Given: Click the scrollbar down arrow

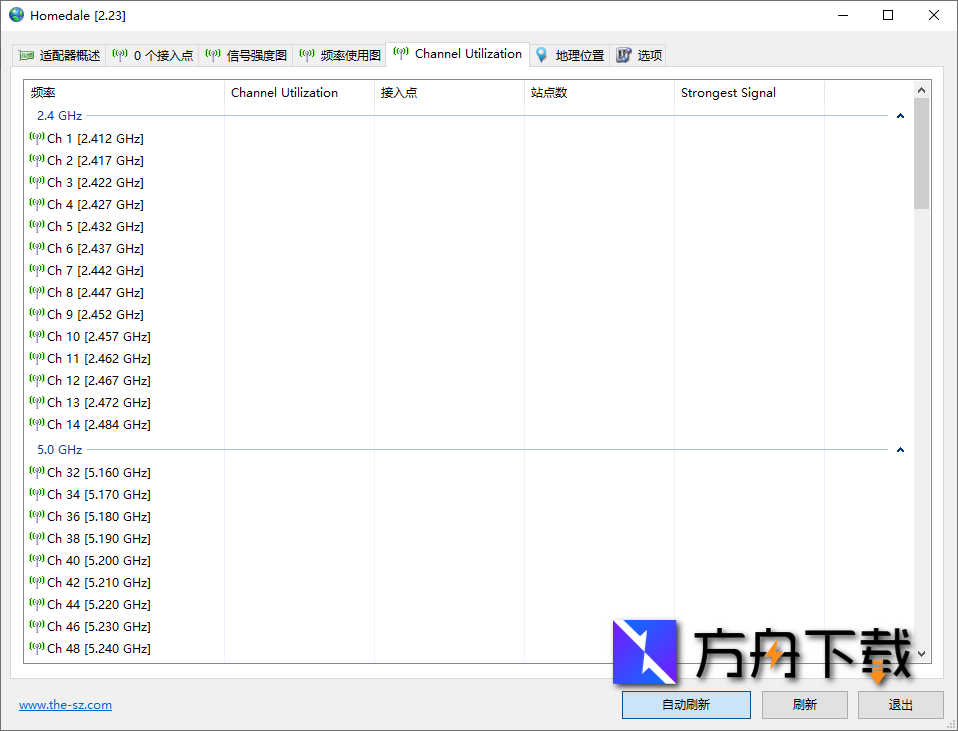Looking at the screenshot, I should [921, 656].
